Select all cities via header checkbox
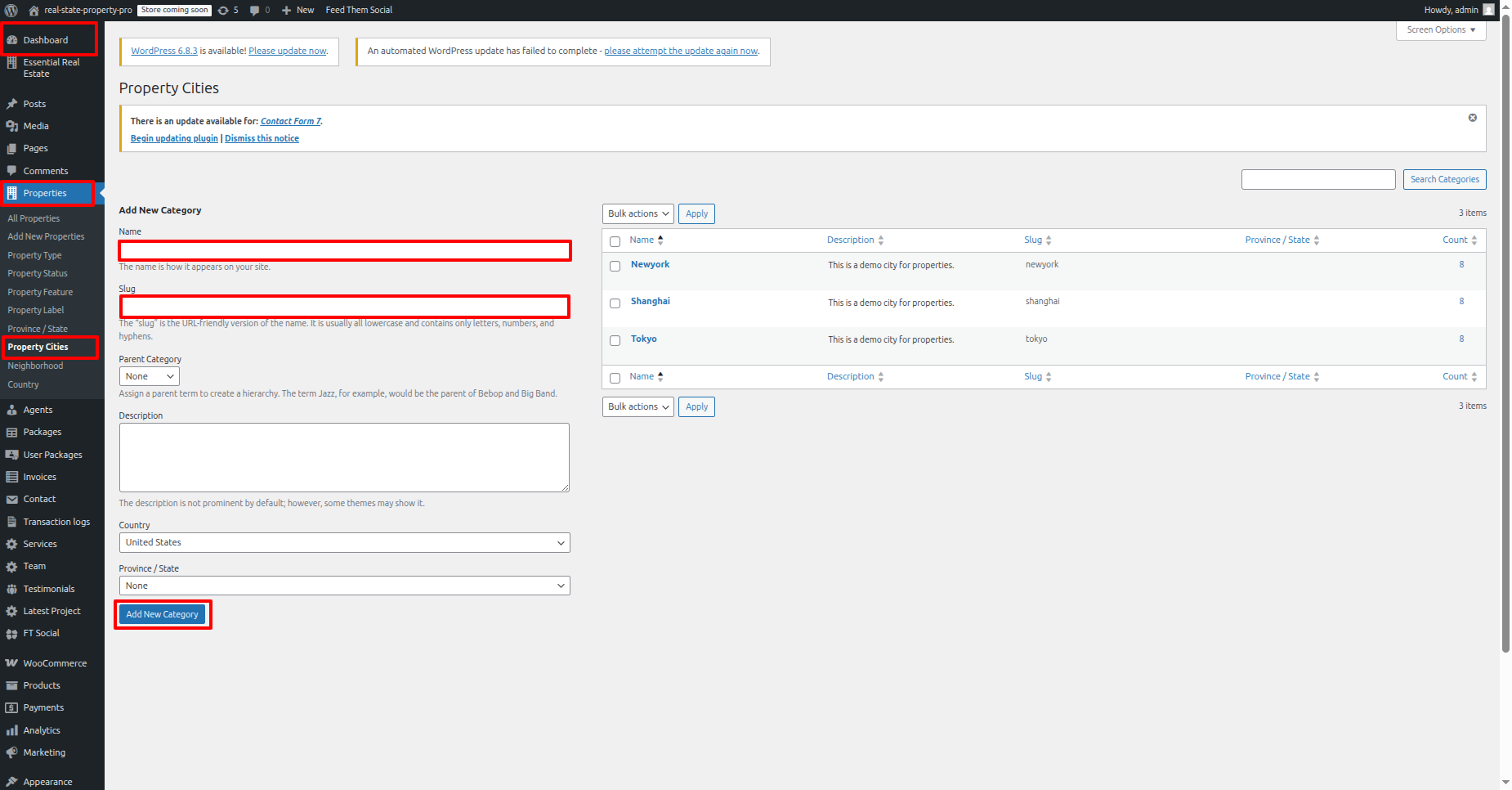This screenshot has width=1512, height=790. tap(615, 241)
